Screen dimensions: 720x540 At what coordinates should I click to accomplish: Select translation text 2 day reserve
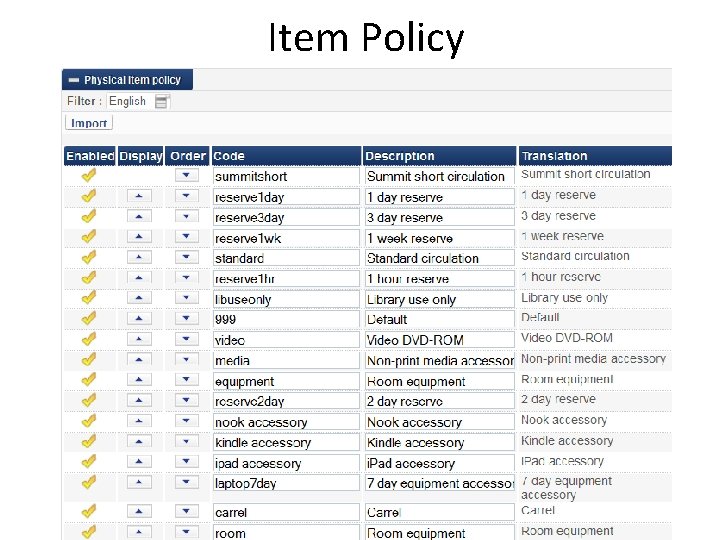558,399
